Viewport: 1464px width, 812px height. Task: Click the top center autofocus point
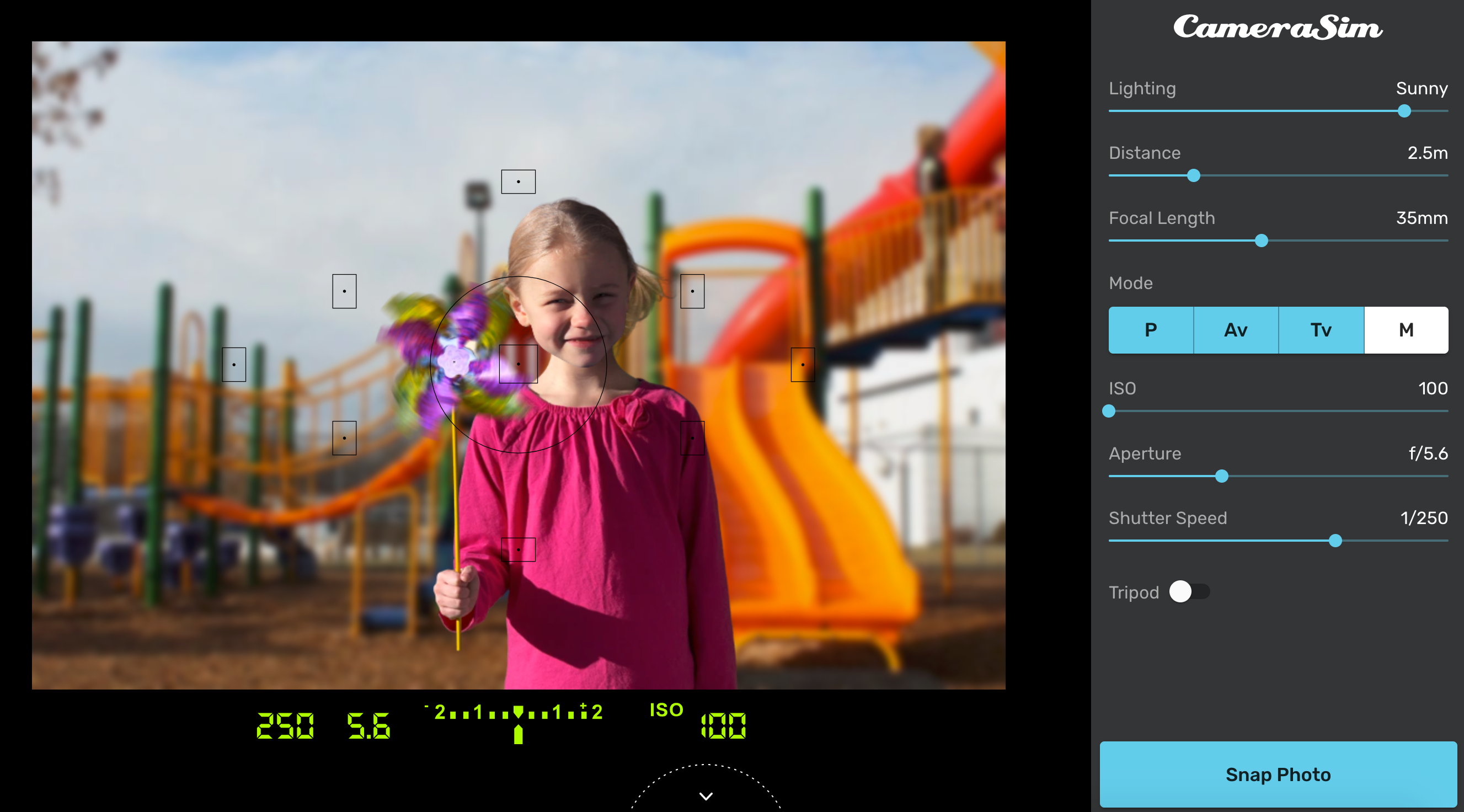(518, 182)
